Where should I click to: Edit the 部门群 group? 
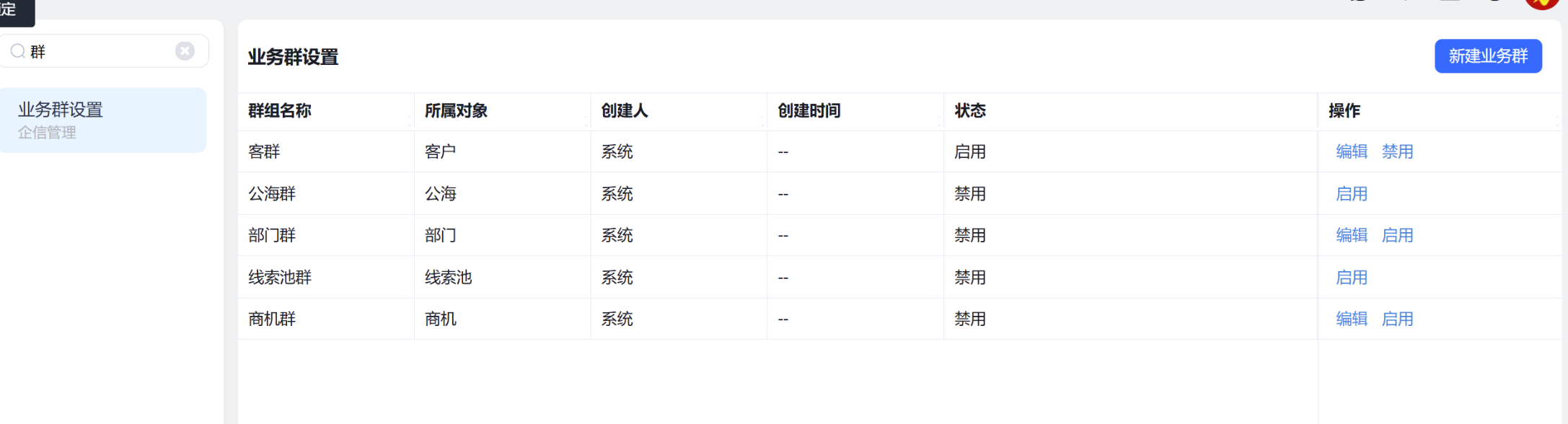pos(1351,235)
